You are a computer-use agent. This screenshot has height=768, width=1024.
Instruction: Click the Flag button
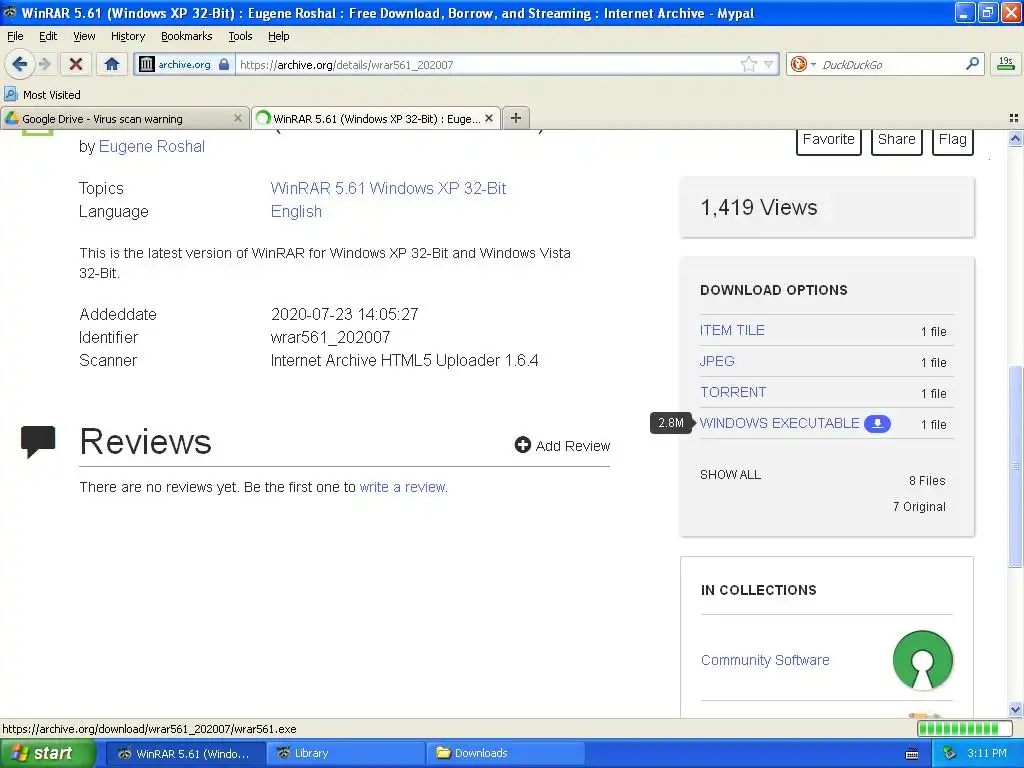(x=952, y=140)
